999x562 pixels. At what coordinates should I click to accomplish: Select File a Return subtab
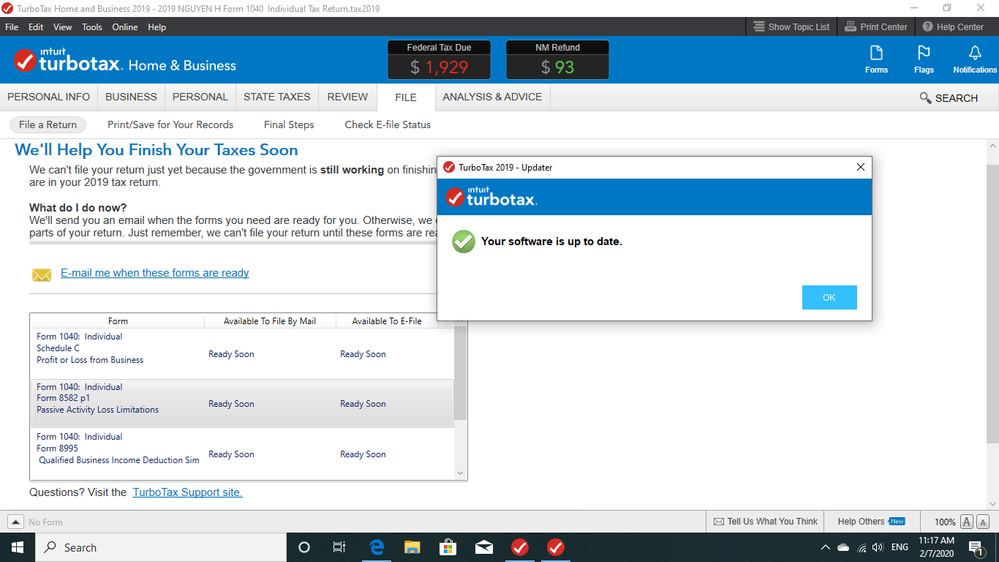coord(48,125)
